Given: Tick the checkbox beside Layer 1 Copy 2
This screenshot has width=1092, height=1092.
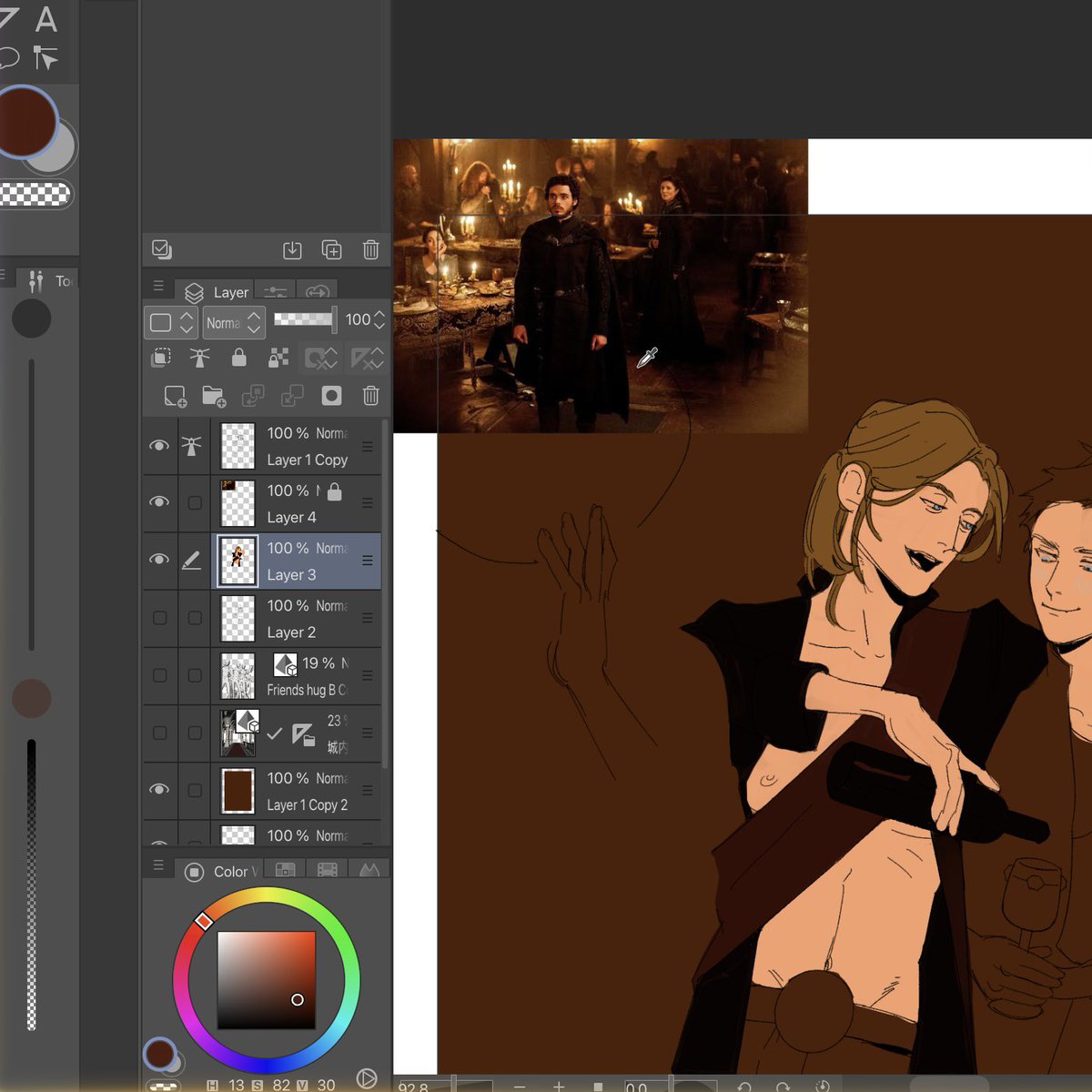Looking at the screenshot, I should coord(195,790).
